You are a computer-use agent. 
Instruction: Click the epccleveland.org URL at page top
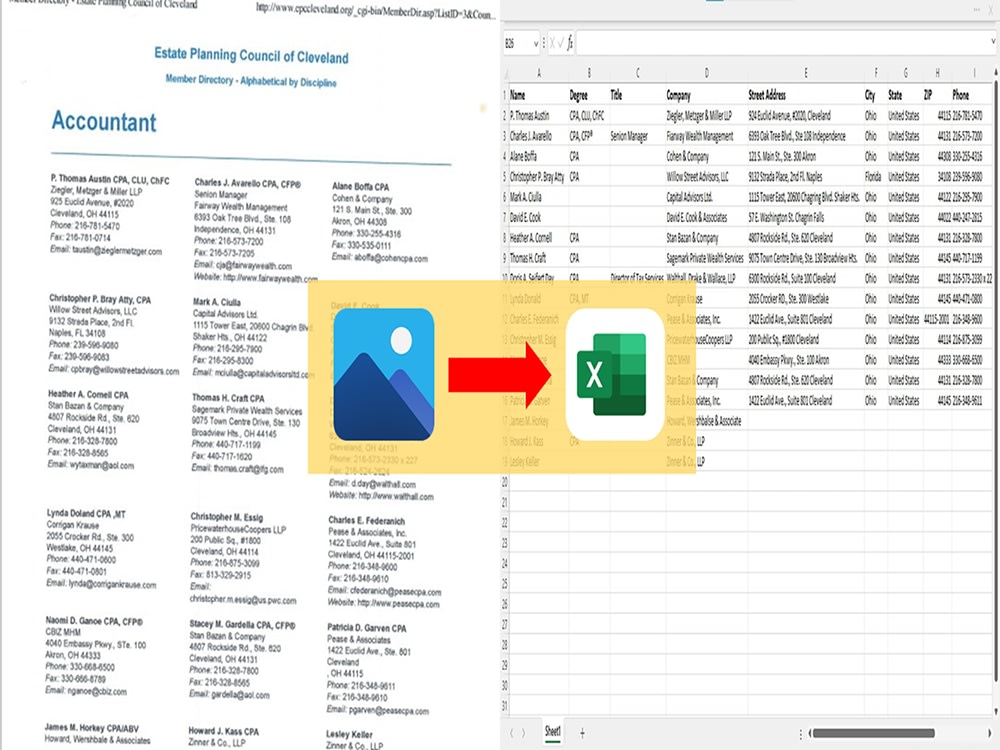375,11
